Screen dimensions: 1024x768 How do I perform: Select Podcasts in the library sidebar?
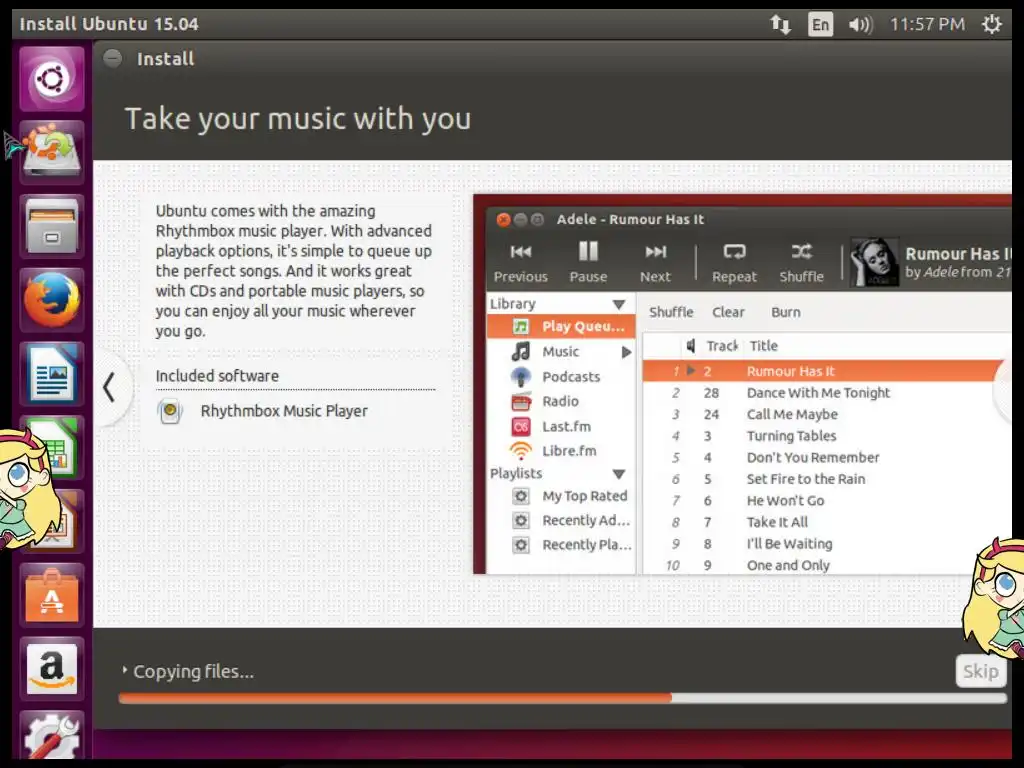561,376
